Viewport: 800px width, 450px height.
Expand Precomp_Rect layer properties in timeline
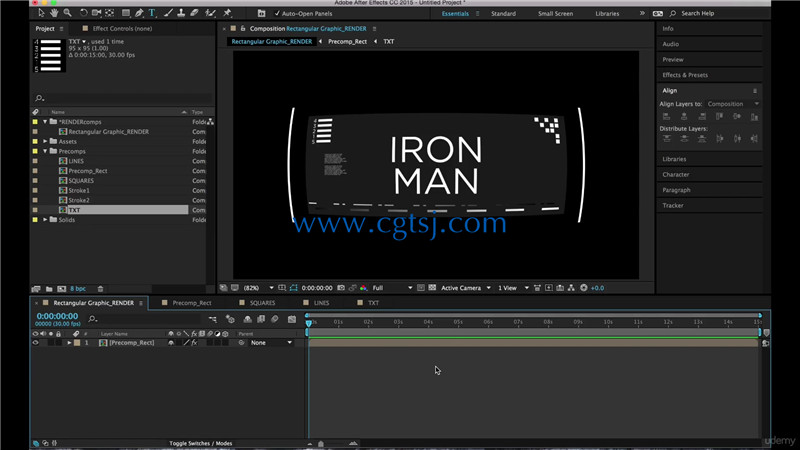(x=69, y=343)
